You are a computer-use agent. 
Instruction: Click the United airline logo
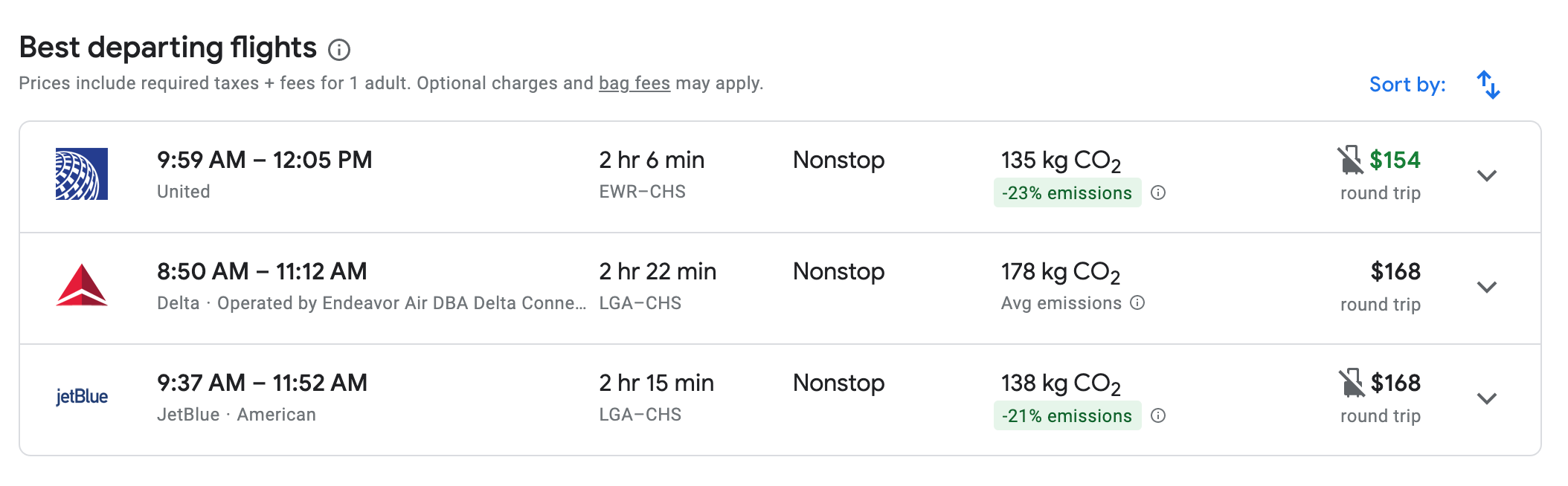tap(82, 174)
